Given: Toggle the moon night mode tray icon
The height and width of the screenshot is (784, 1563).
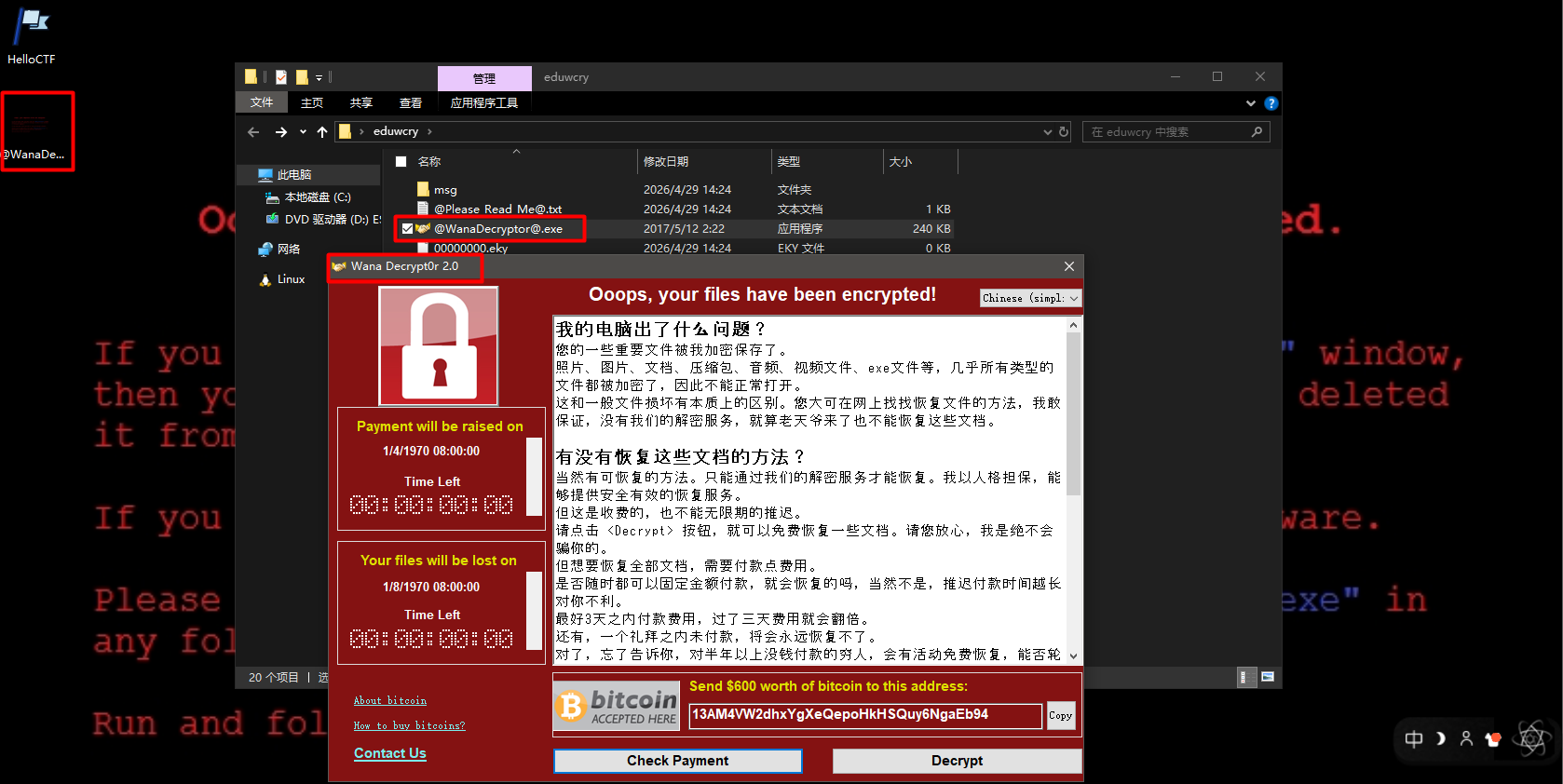Looking at the screenshot, I should [x=1440, y=739].
